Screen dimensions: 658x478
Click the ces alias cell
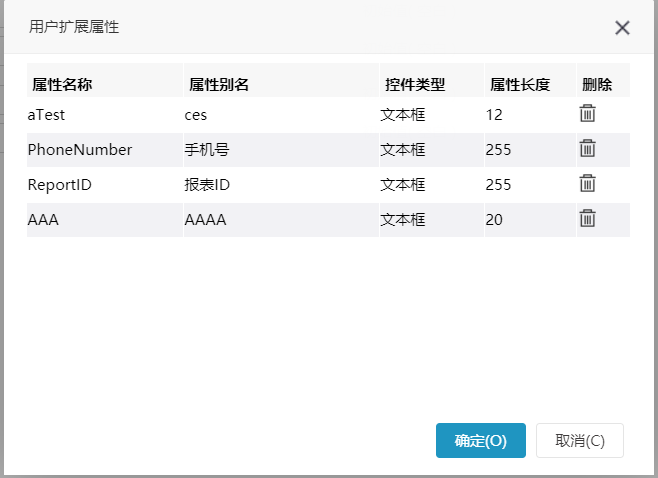281,115
